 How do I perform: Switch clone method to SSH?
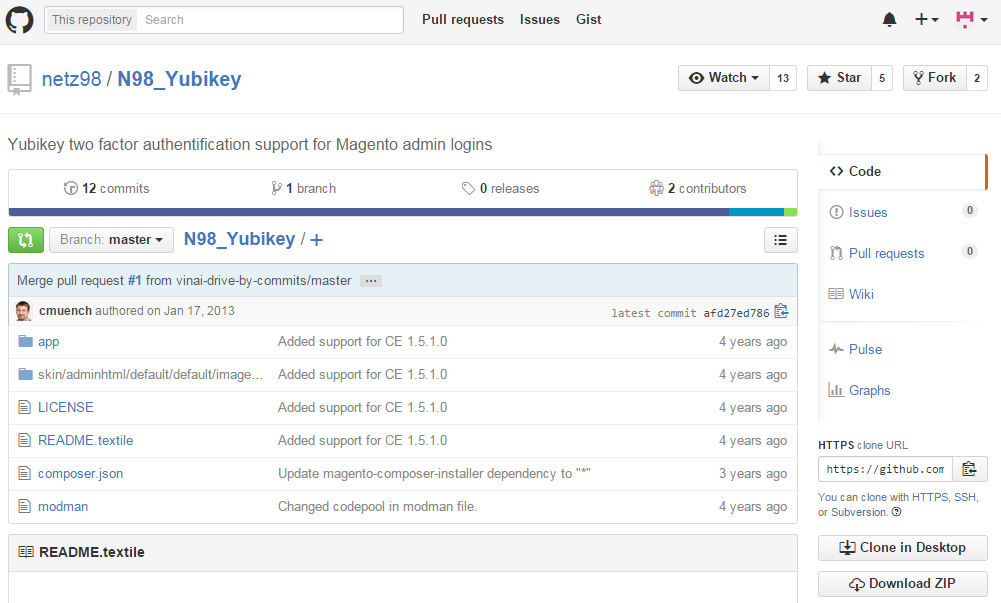(x=965, y=497)
